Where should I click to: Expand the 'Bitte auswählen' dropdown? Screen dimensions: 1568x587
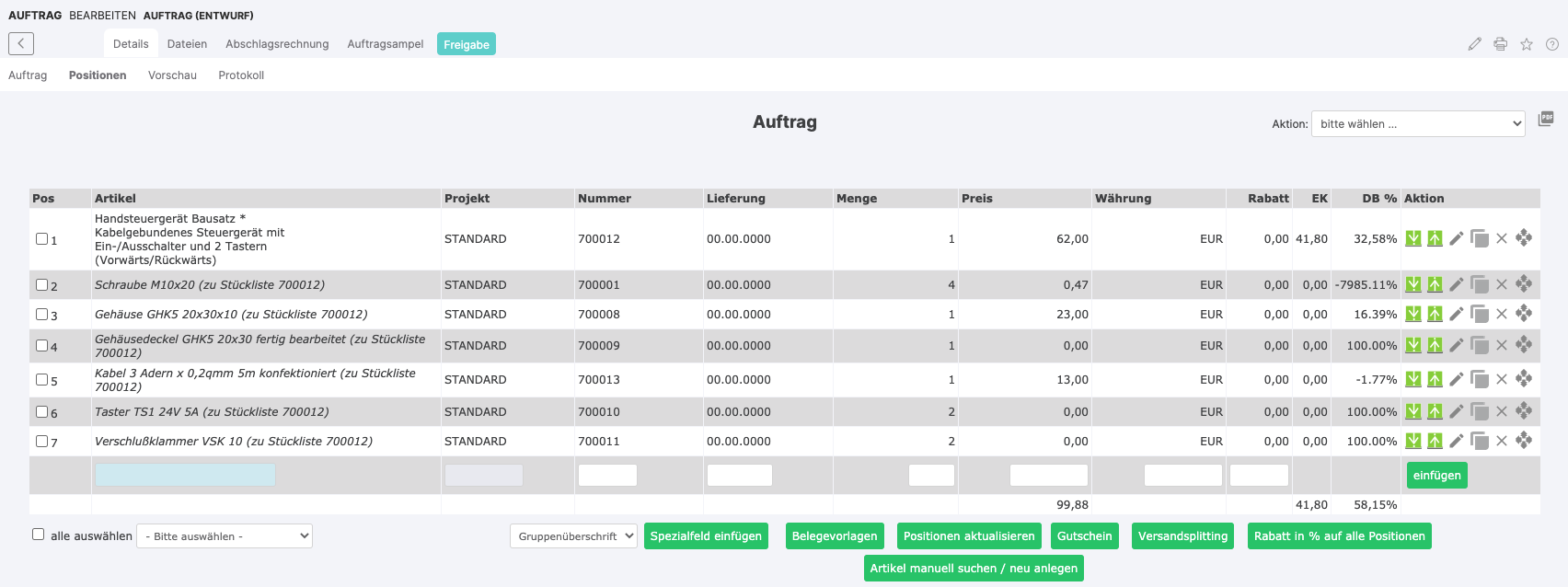[x=225, y=536]
